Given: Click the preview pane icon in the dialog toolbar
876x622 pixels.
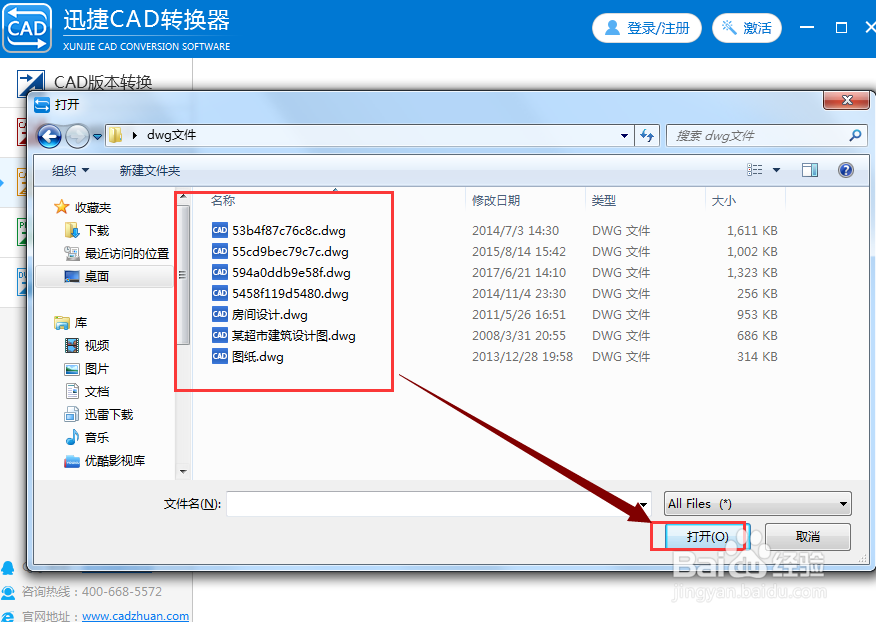Looking at the screenshot, I should point(810,170).
